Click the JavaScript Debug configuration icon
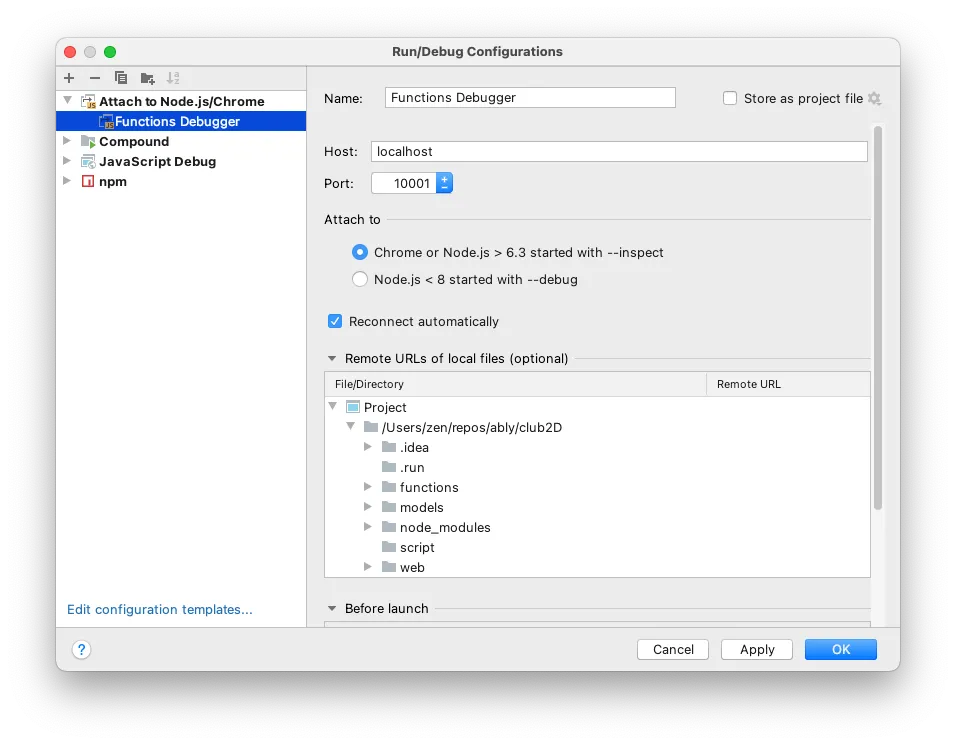Image resolution: width=956 pixels, height=745 pixels. 88,162
